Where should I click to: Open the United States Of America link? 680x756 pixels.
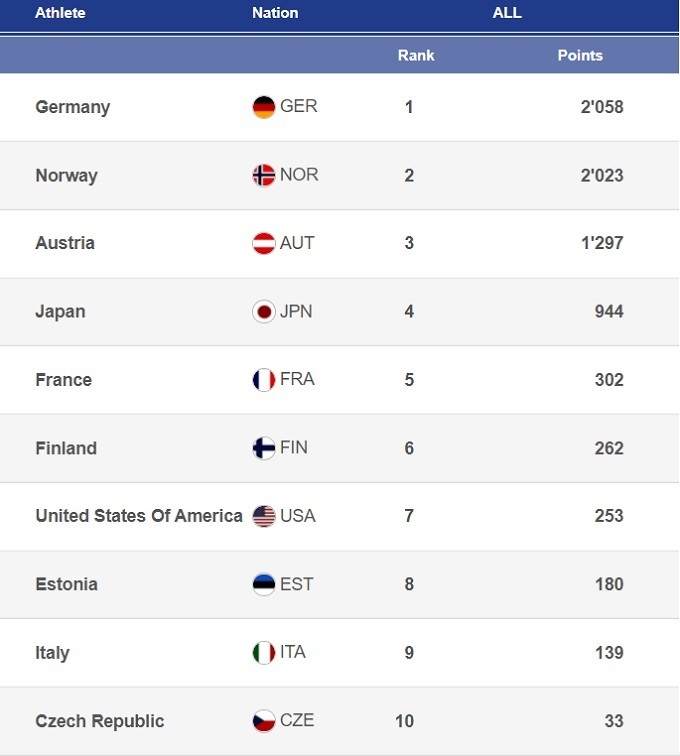(x=139, y=516)
